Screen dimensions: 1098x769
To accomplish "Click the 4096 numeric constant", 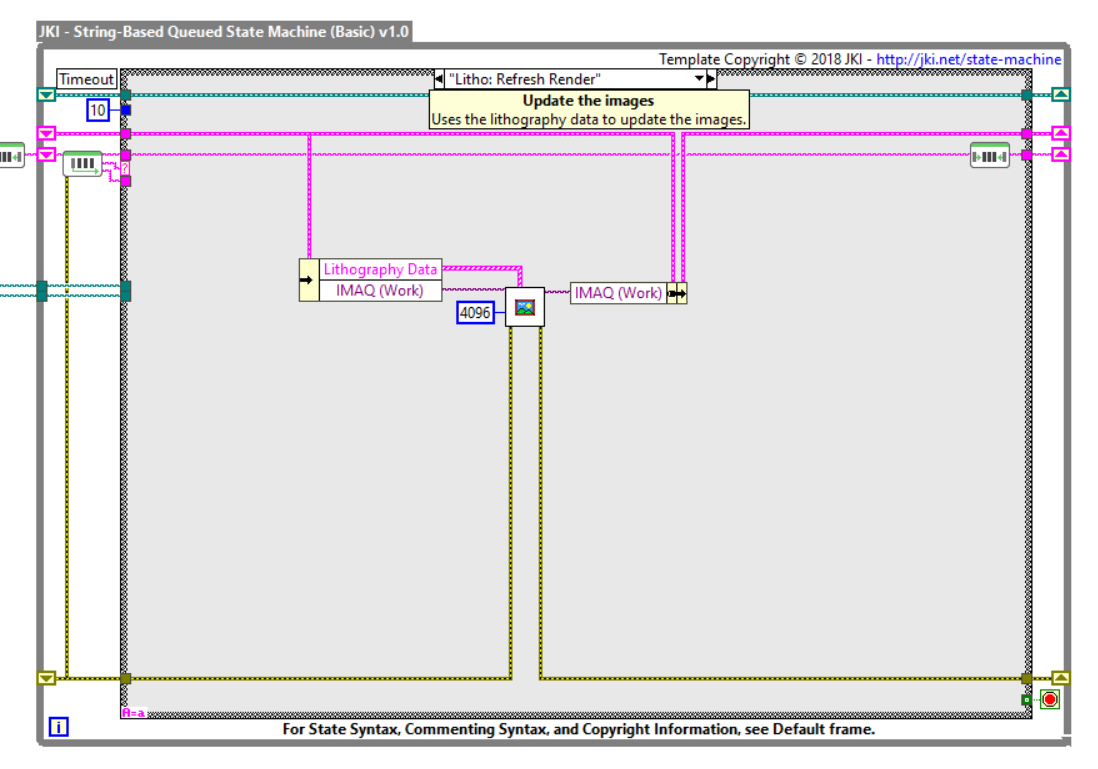I will pyautogui.click(x=475, y=313).
